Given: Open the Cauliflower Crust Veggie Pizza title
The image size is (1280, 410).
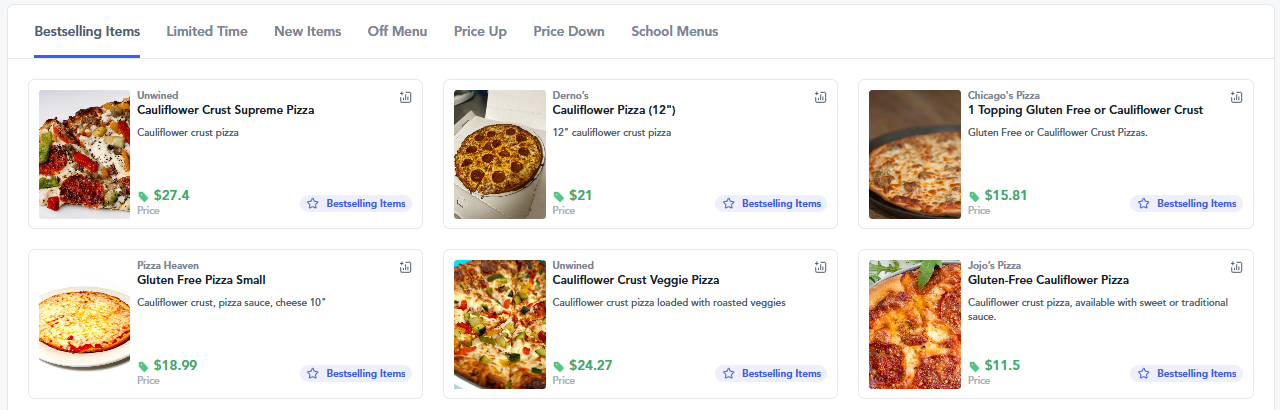Looking at the screenshot, I should click(636, 280).
